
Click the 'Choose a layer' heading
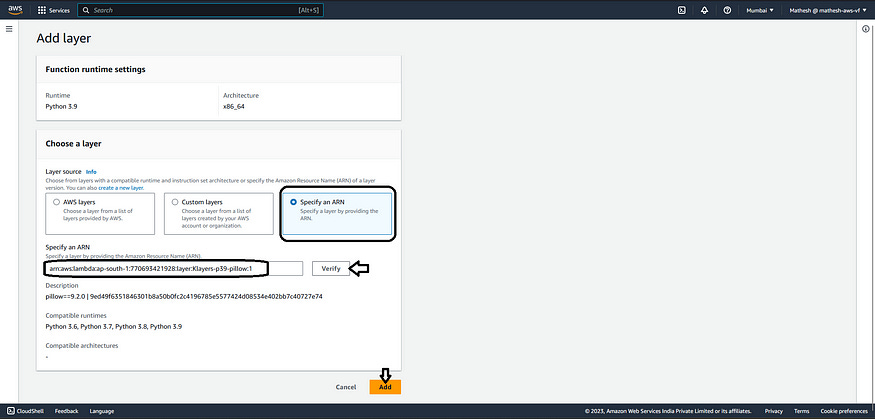[x=73, y=144]
